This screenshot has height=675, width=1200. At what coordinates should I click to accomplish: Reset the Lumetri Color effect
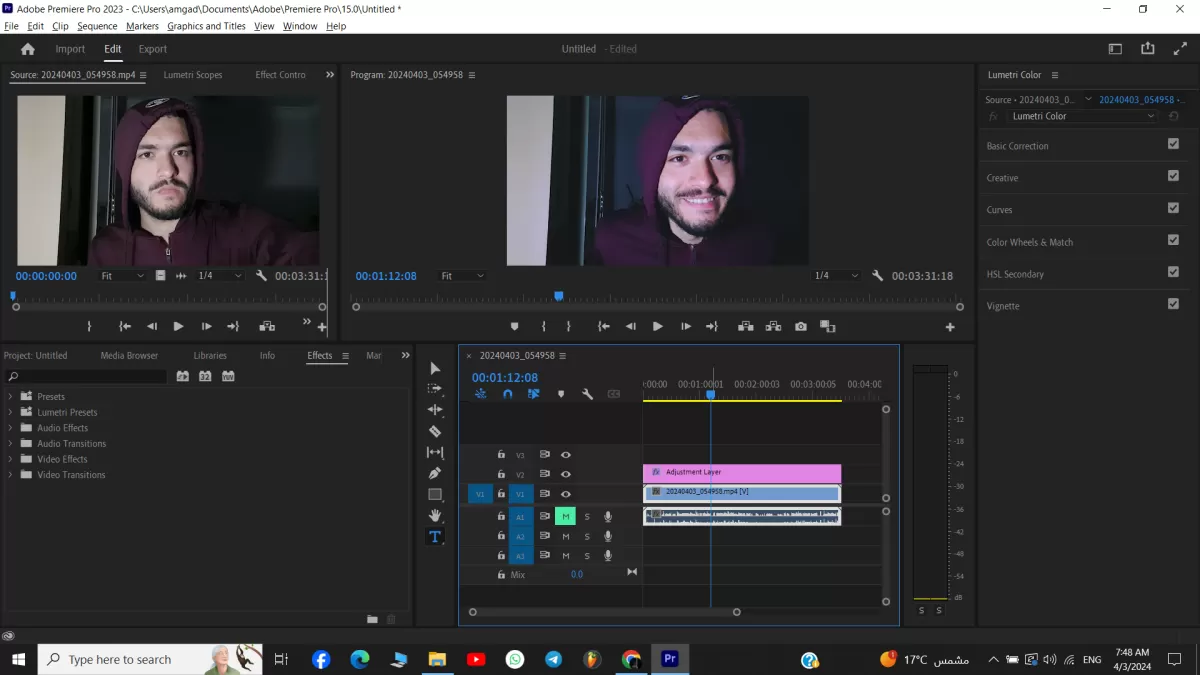click(1174, 116)
